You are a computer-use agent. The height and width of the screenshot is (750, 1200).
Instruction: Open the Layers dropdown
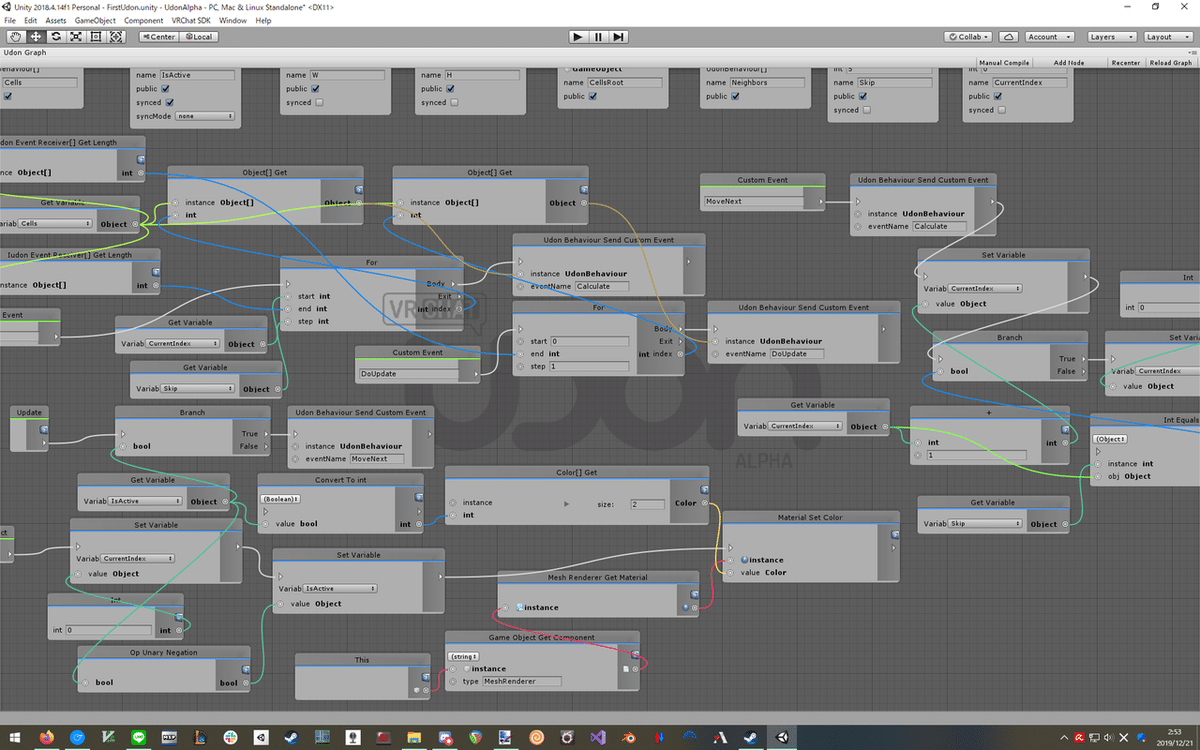pos(1111,37)
